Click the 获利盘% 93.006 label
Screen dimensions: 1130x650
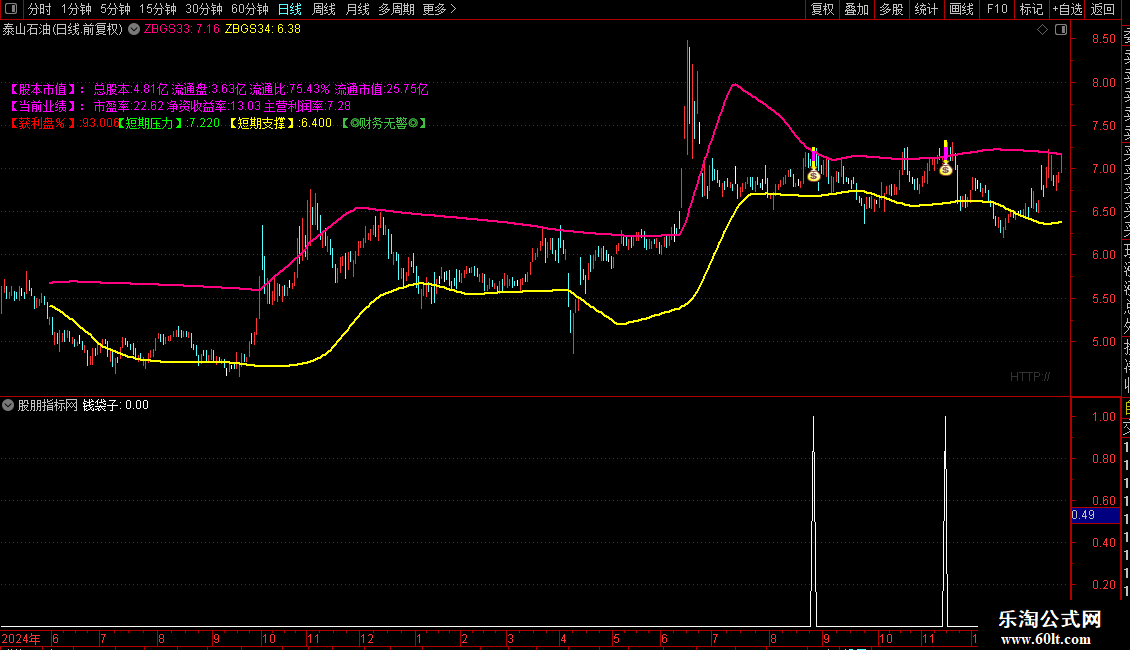[63, 123]
